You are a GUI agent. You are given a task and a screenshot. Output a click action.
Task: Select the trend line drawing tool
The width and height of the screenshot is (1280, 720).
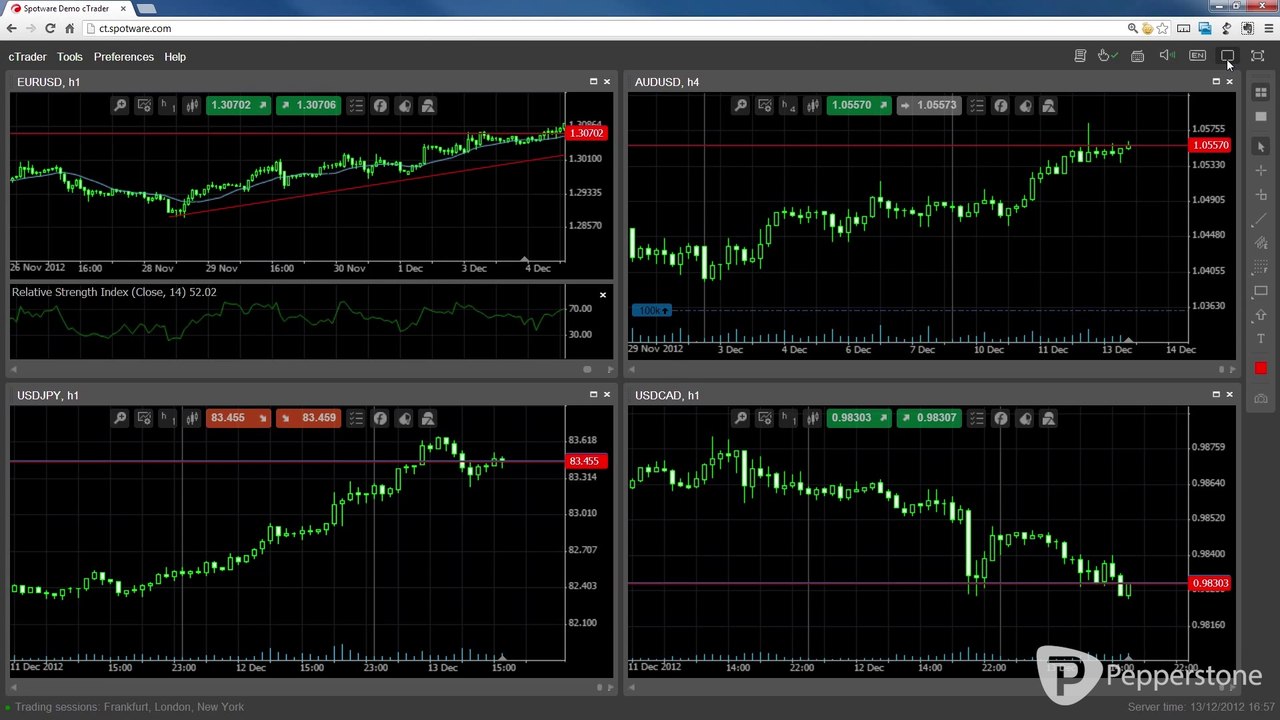(1261, 220)
